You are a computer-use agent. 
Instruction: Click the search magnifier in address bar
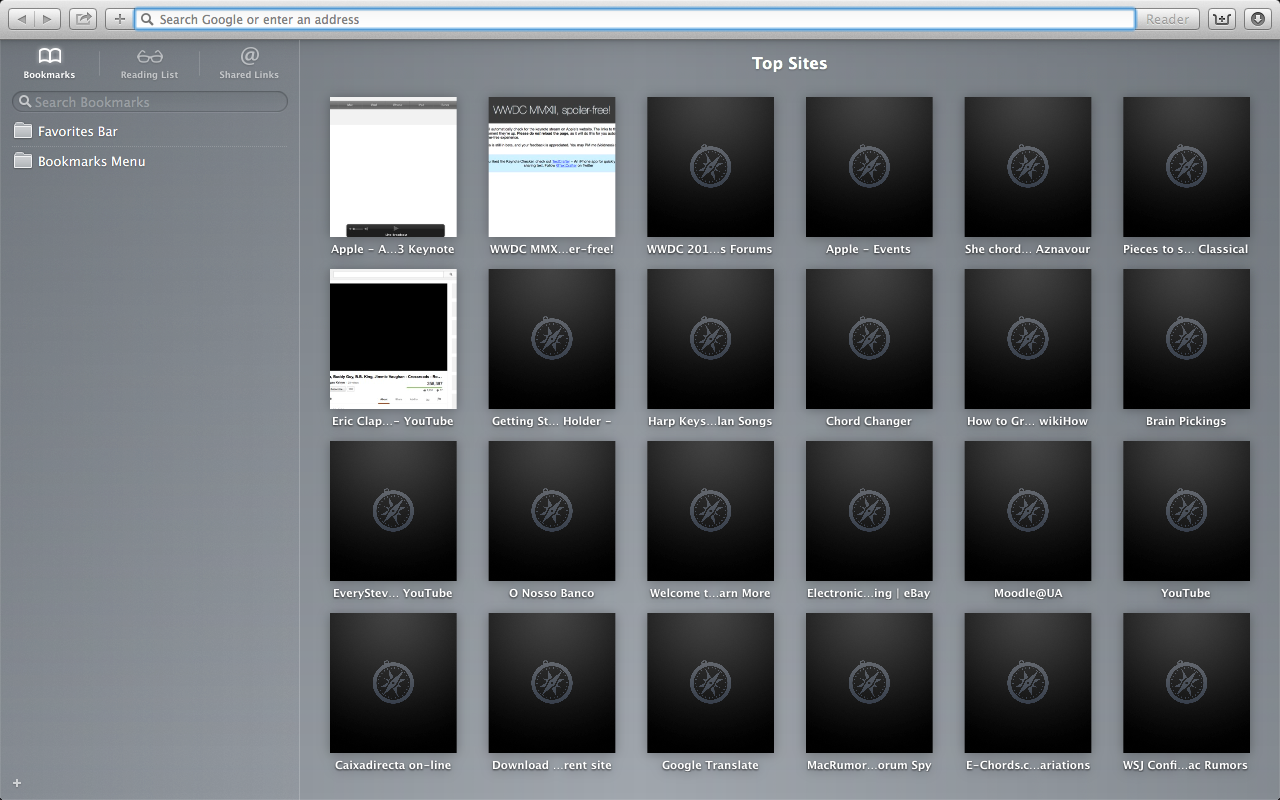click(x=148, y=19)
